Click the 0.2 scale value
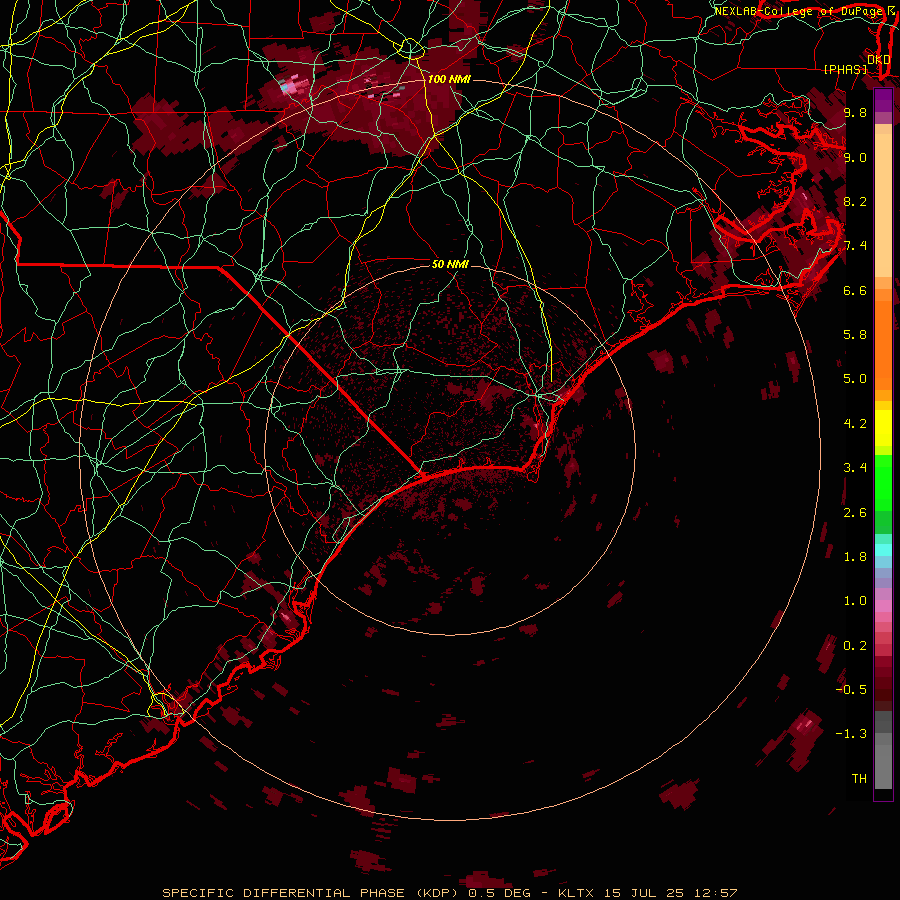The width and height of the screenshot is (900, 900). coord(855,646)
